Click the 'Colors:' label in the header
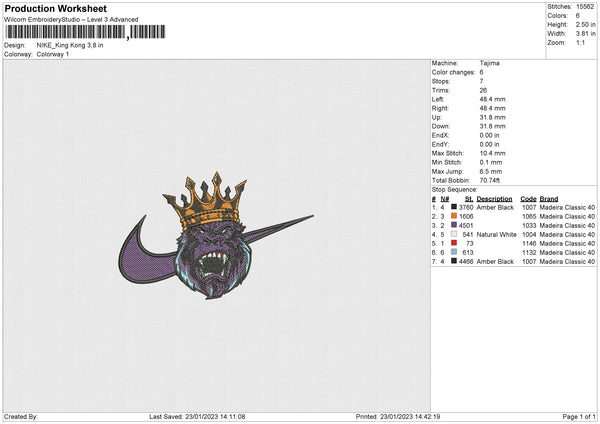Viewport: 600px width, 424px height. pyautogui.click(x=558, y=16)
